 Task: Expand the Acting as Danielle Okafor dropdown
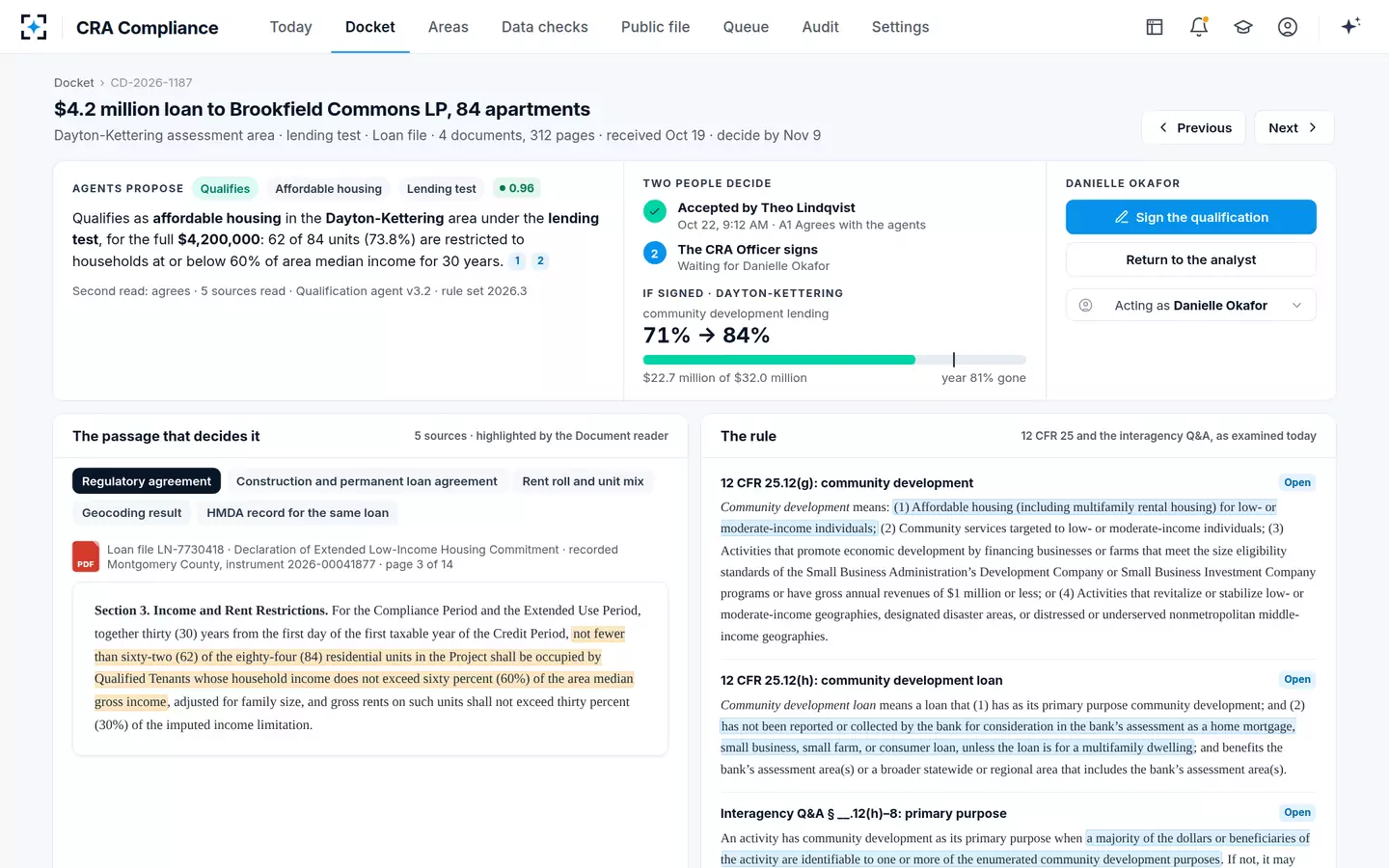click(1191, 306)
